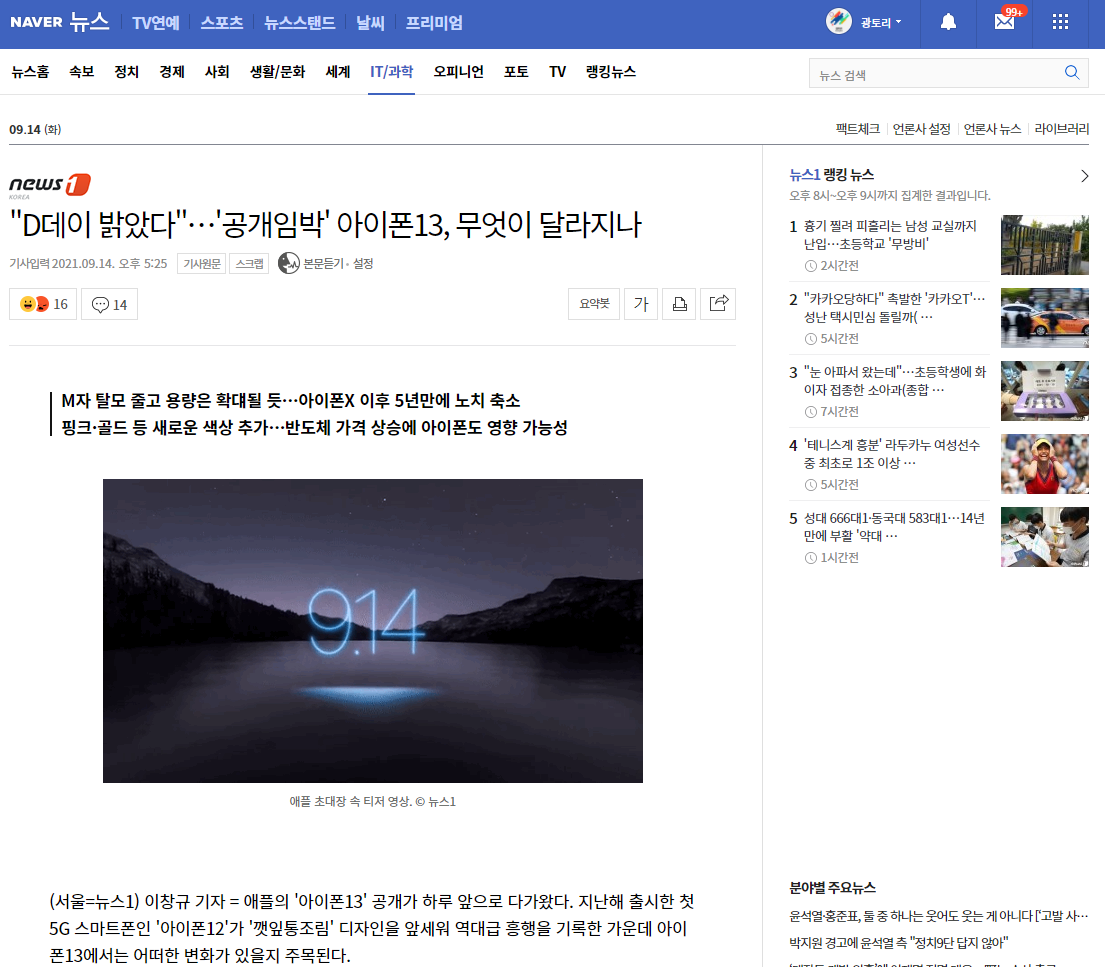Open the 언론사 설정 link
Screen dimensions: 1105x967
click(922, 129)
